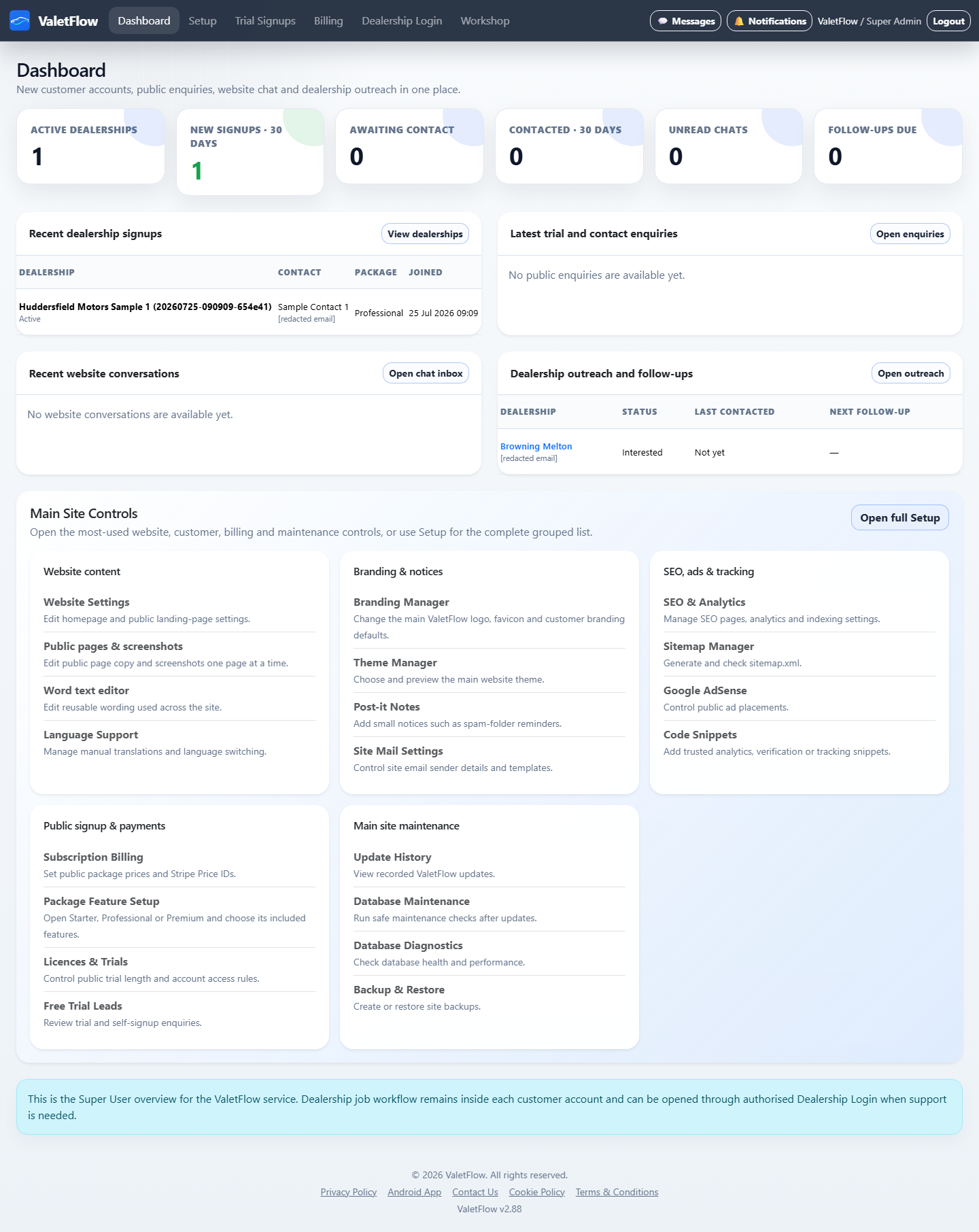Viewport: 979px width, 1232px height.
Task: Open the Cookie Policy footer link
Action: point(537,1192)
